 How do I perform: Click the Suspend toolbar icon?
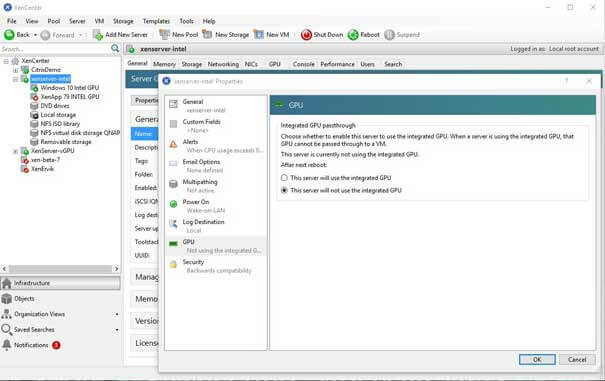389,35
